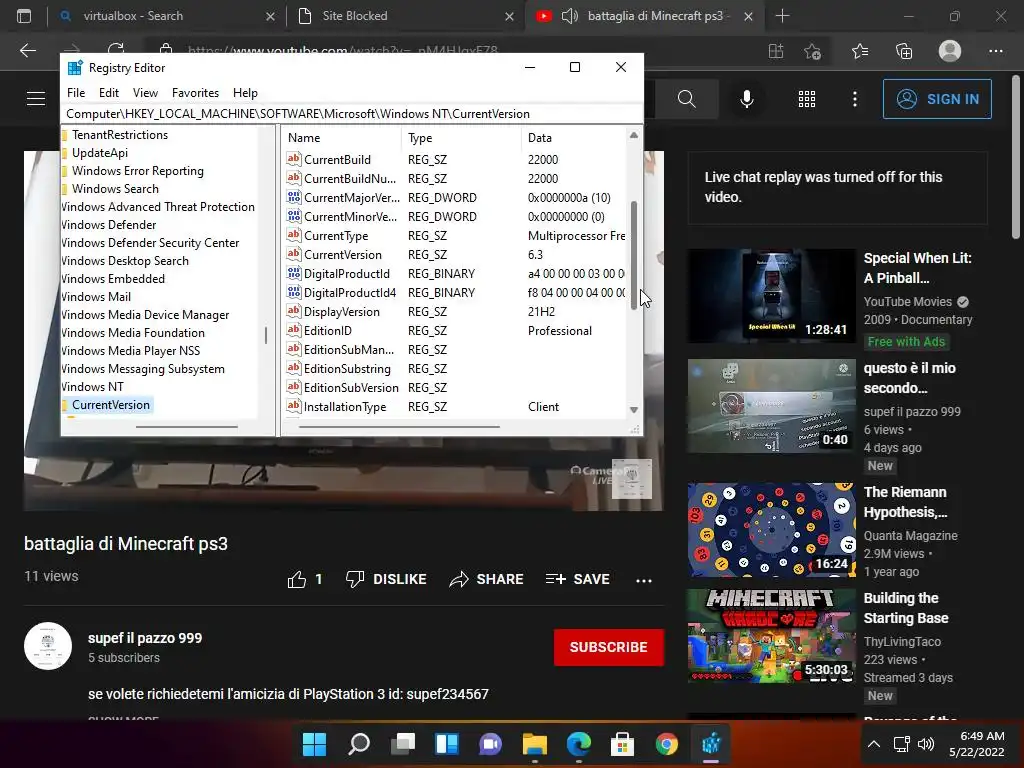Screen dimensions: 1024x768
Task: Open Task View in taskbar
Action: click(403, 744)
